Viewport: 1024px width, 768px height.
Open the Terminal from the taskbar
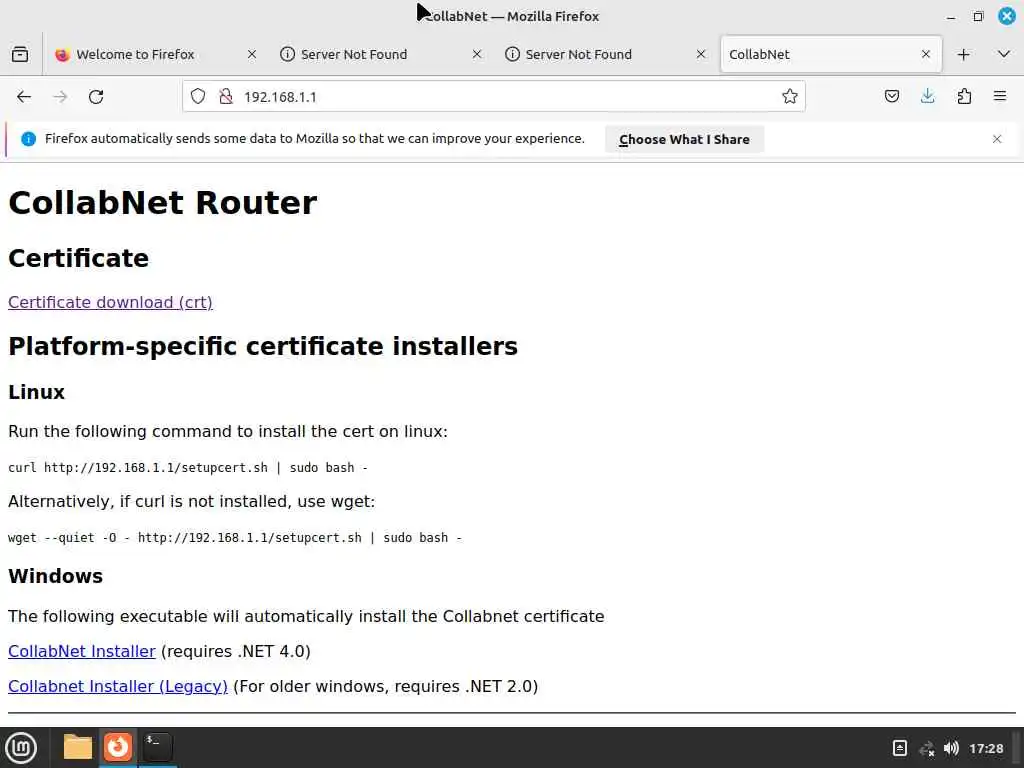point(157,747)
